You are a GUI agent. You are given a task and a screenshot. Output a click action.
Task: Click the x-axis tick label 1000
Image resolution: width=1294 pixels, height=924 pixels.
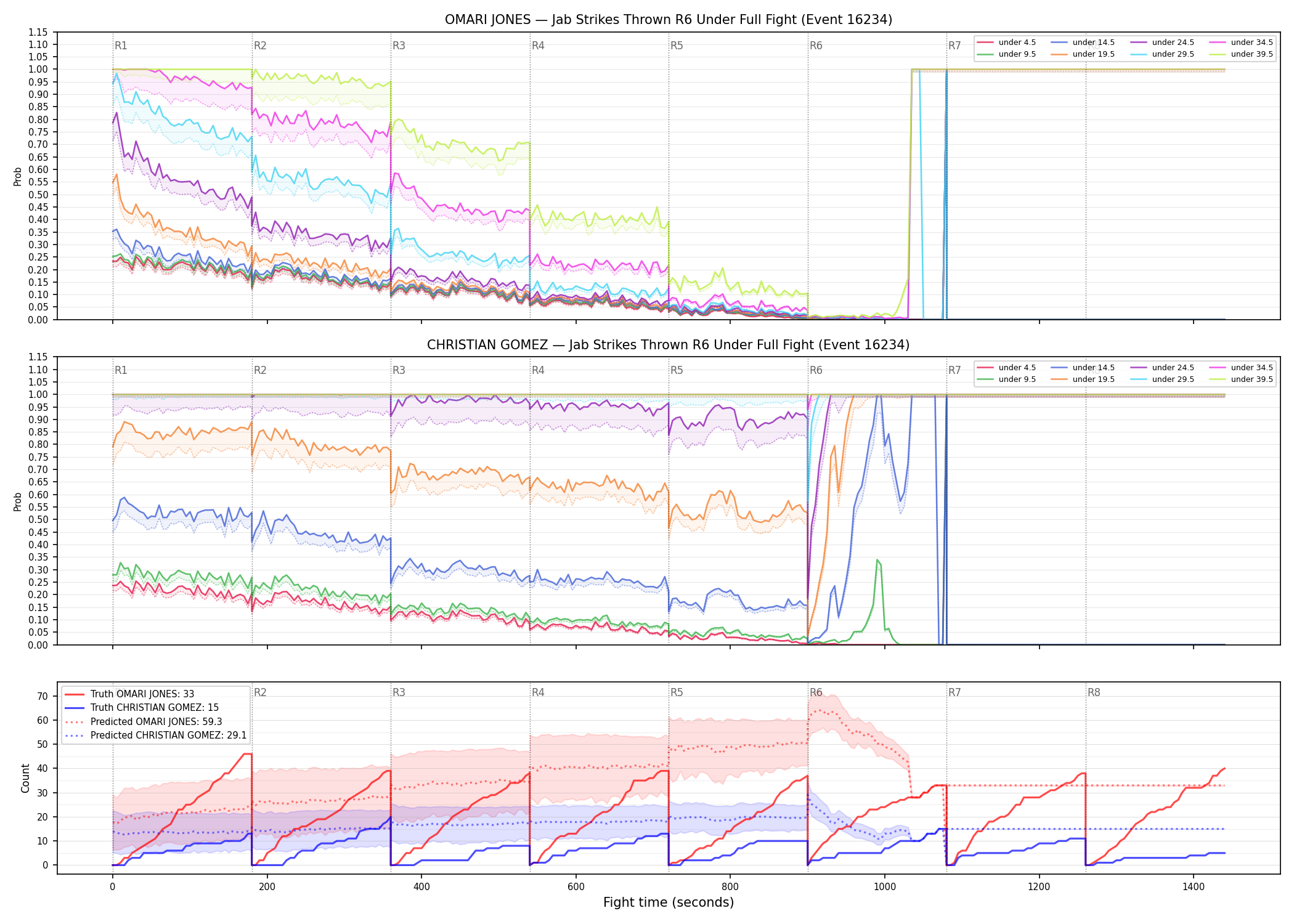pos(885,887)
